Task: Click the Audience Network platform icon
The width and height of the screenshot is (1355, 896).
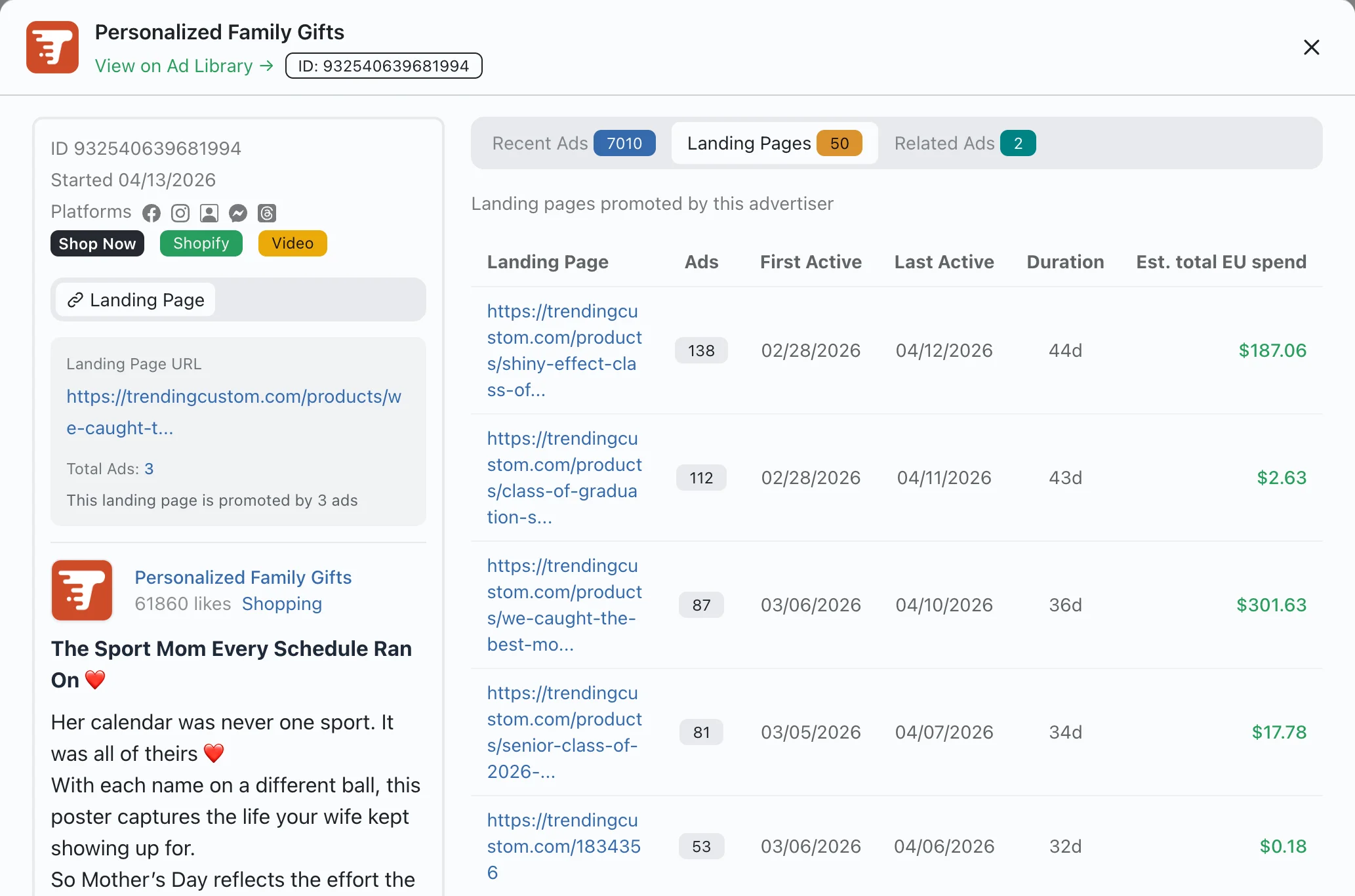Action: point(209,213)
